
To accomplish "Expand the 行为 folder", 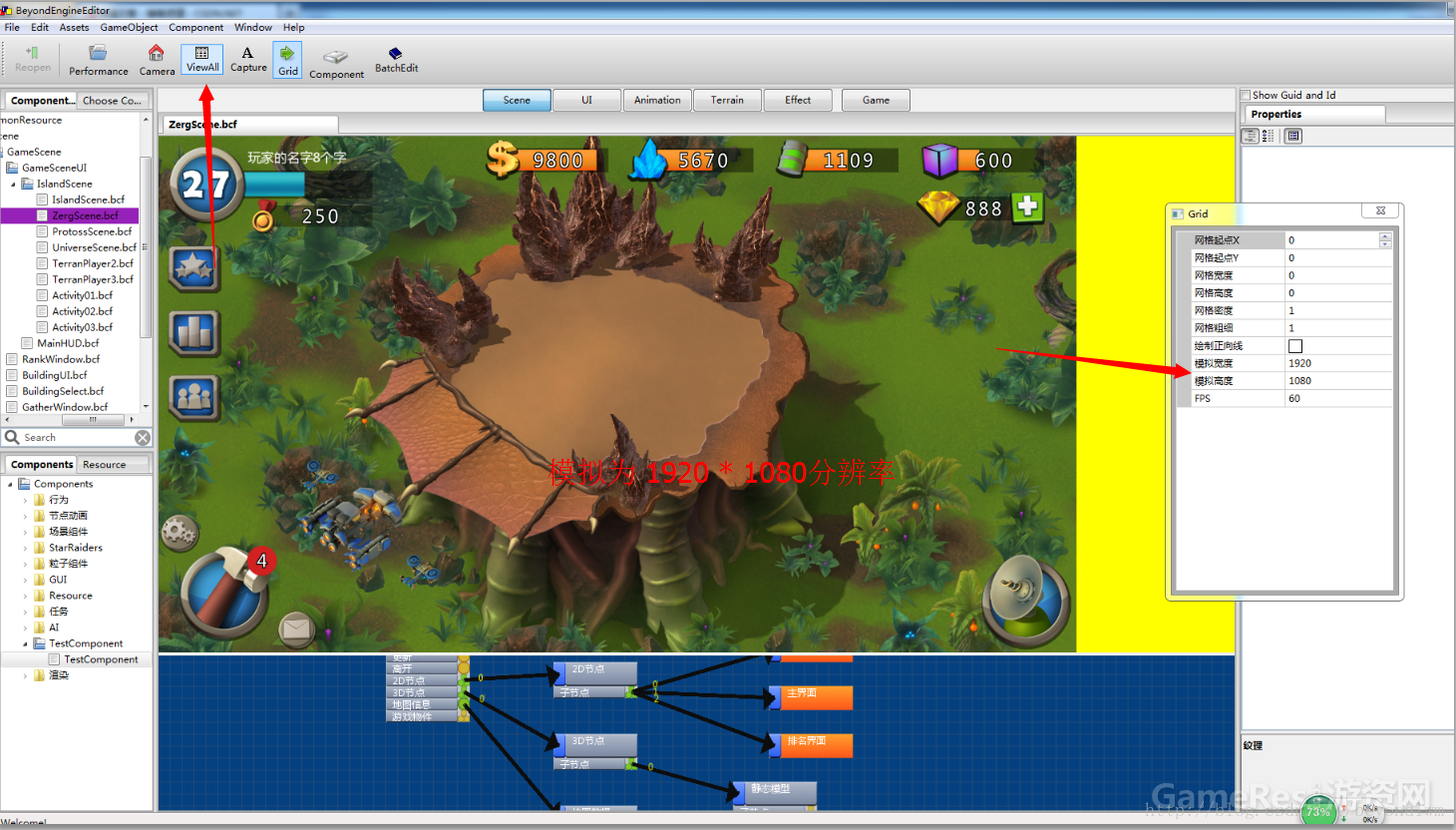I will tap(26, 500).
